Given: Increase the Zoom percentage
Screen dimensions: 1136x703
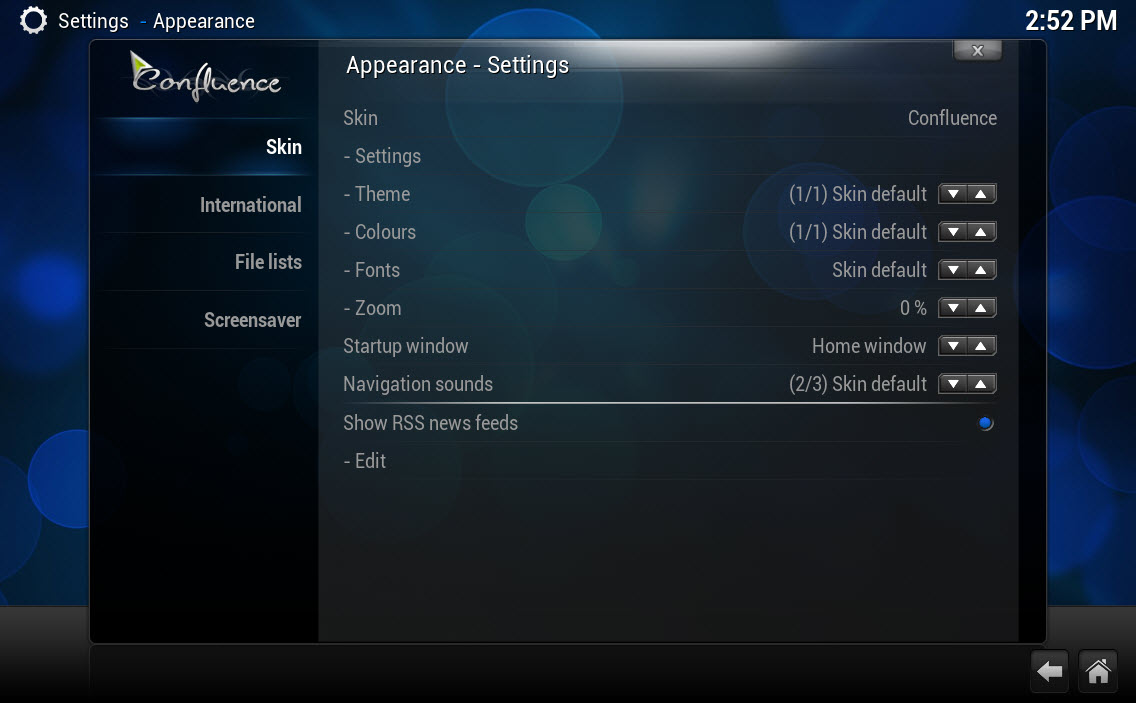Looking at the screenshot, I should point(981,308).
